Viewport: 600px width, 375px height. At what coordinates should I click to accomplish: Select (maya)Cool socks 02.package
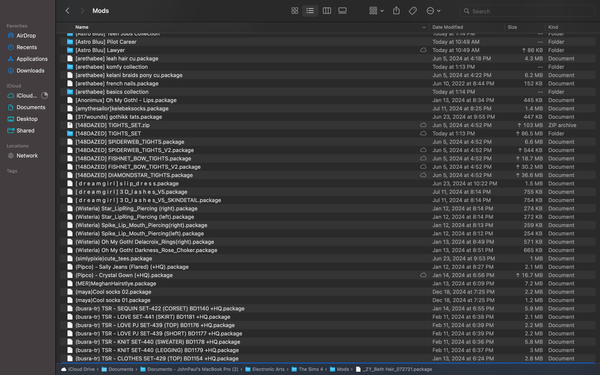(329, 292)
